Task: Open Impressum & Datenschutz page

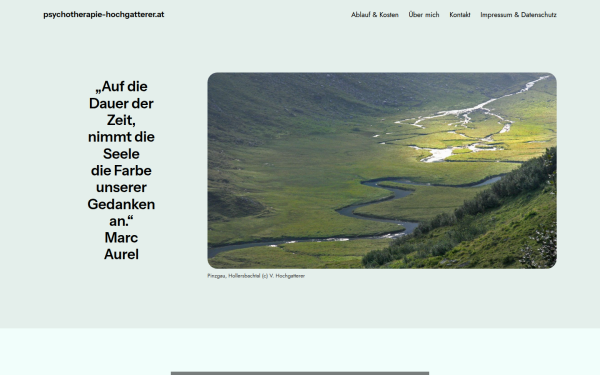Action: coord(518,15)
